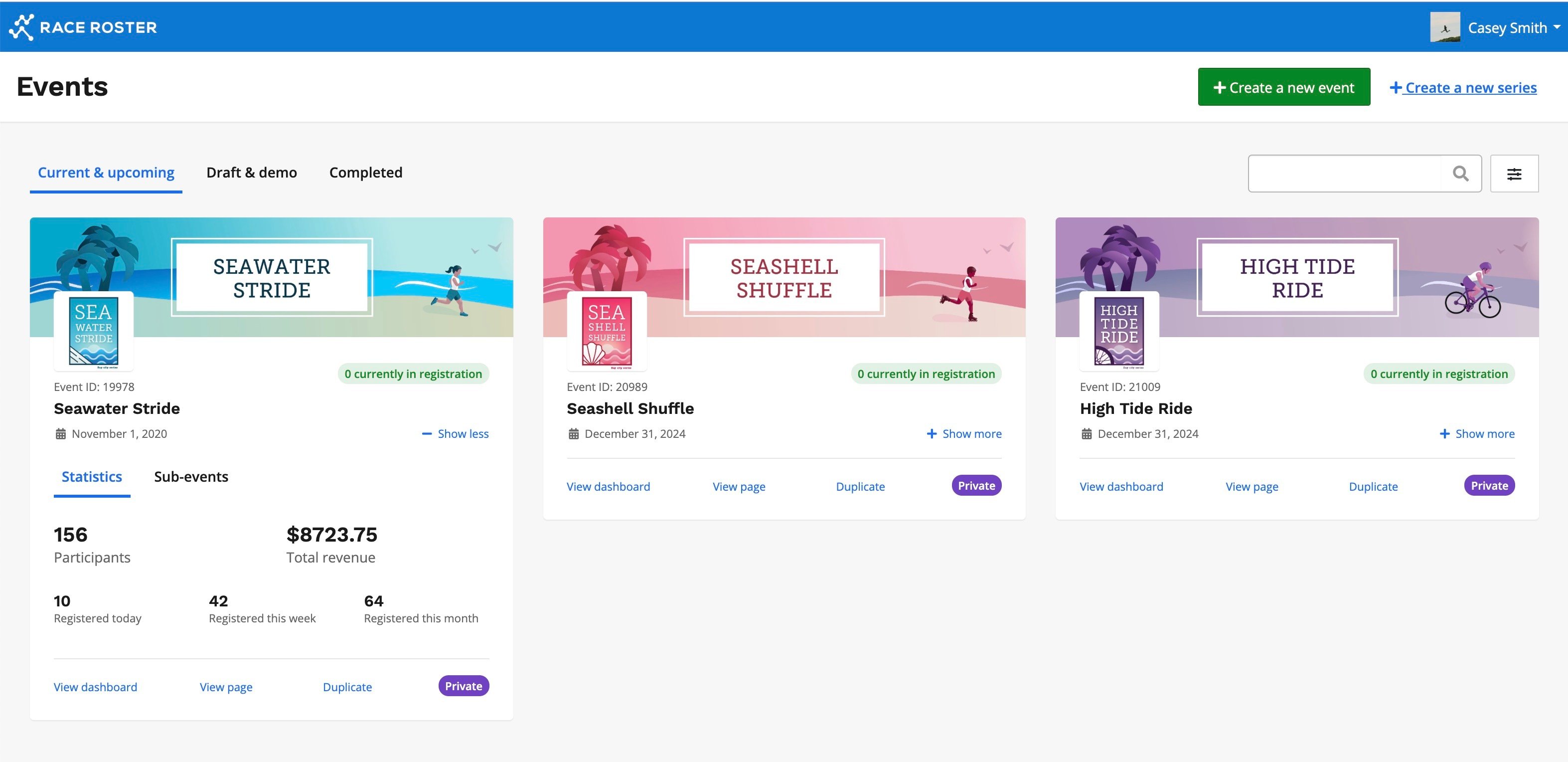Expand High Tide Ride with Show more
Image resolution: width=1568 pixels, height=762 pixels.
pos(1477,434)
